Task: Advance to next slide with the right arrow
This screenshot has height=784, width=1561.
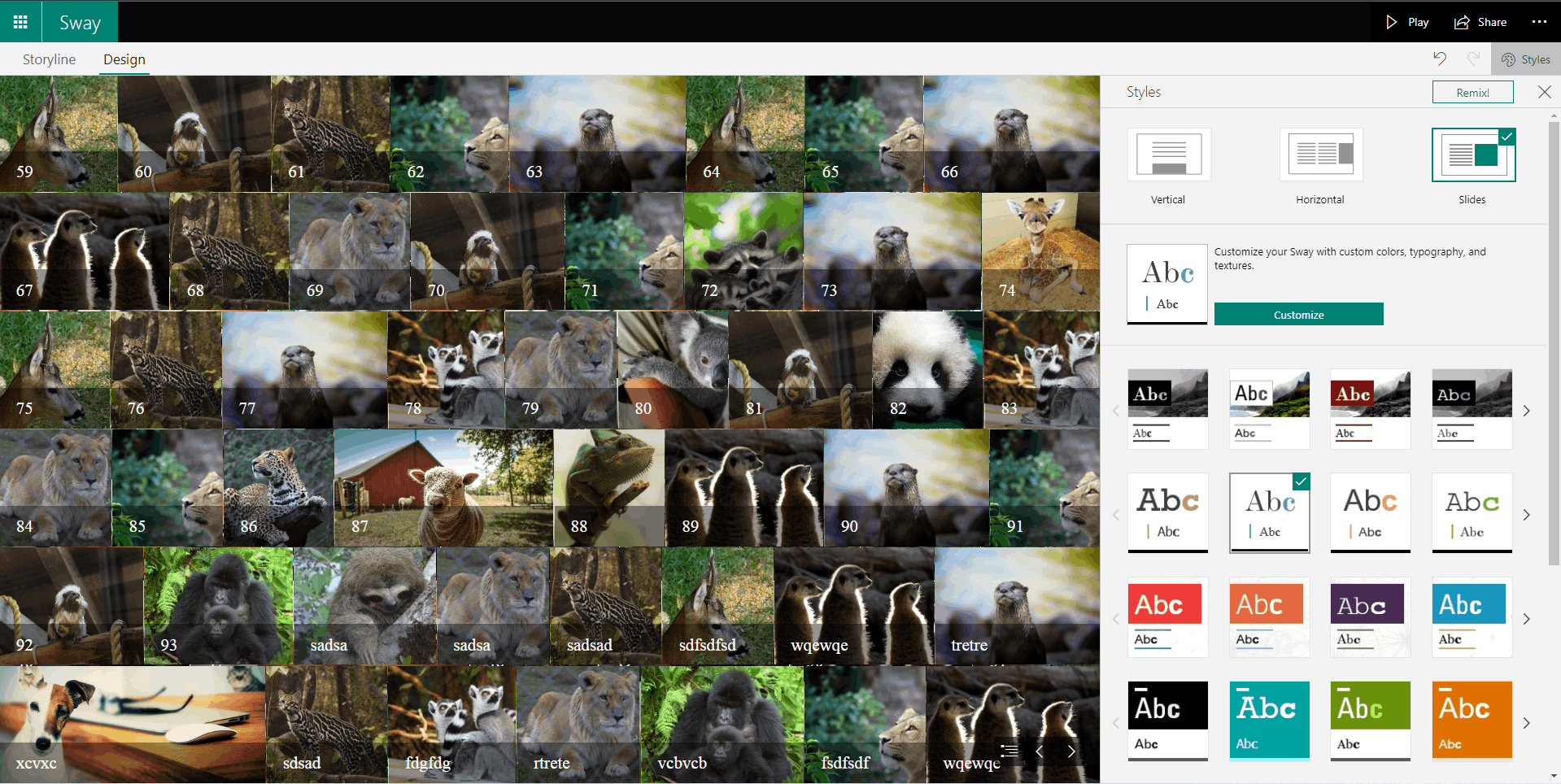Action: [1071, 751]
